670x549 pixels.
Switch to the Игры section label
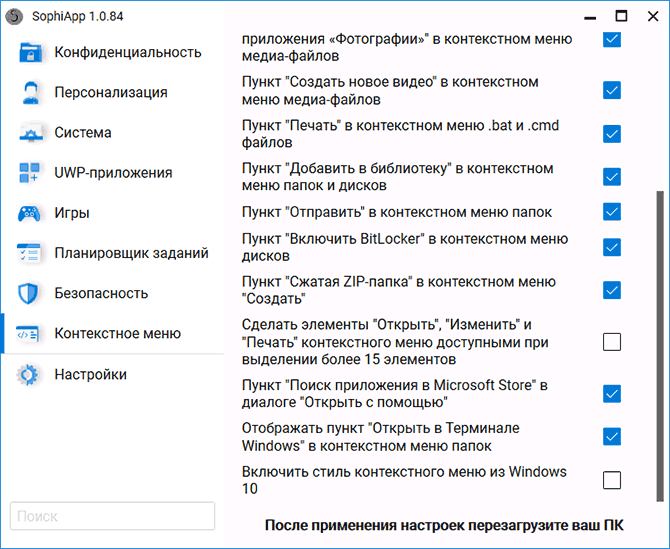[72, 213]
